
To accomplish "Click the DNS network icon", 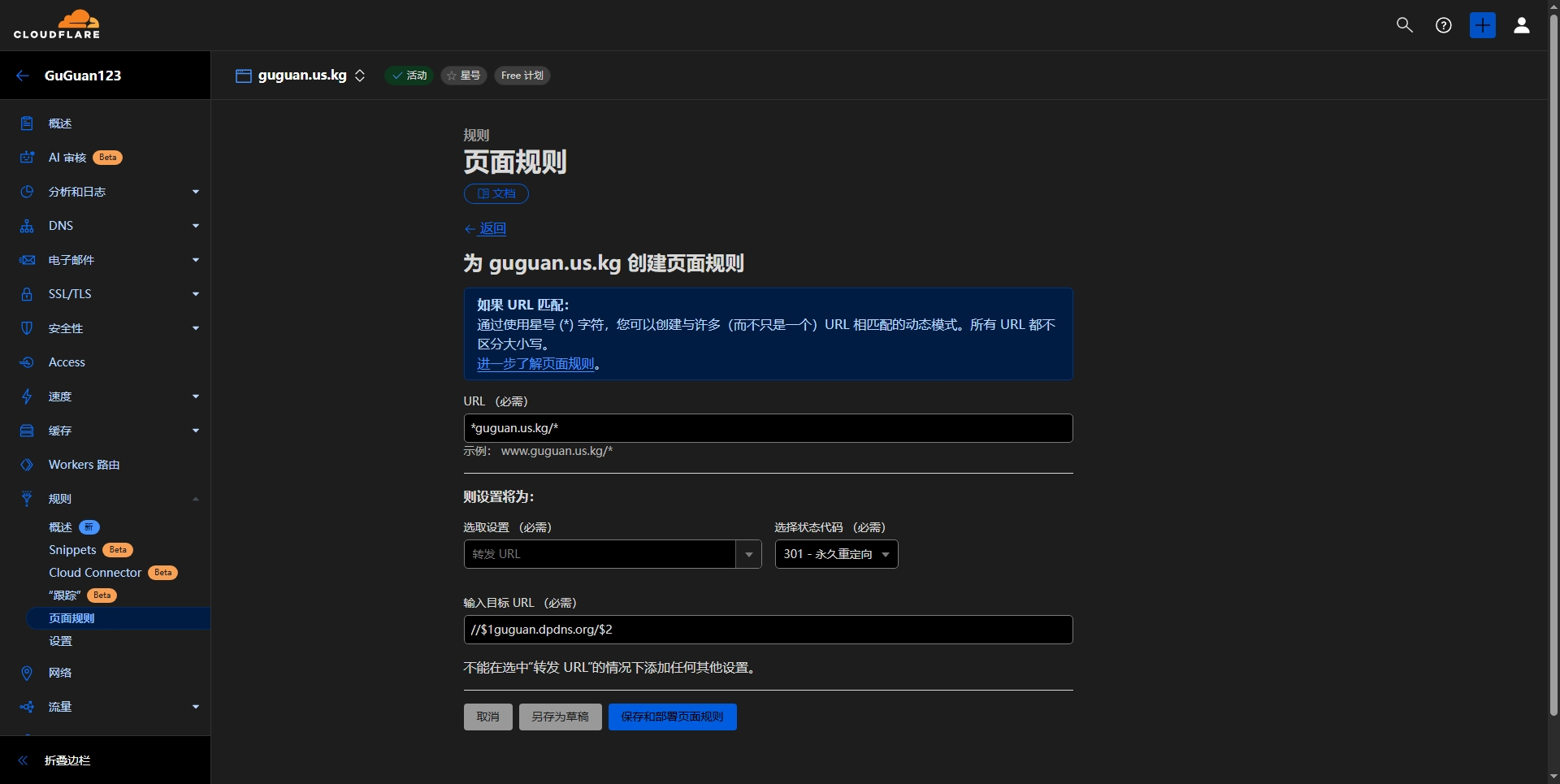I will click(x=27, y=226).
